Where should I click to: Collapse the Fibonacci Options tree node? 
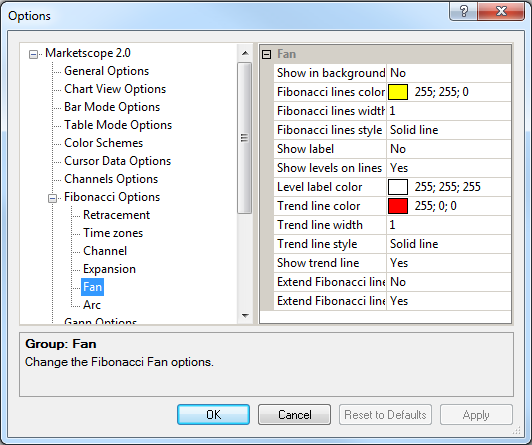point(52,198)
